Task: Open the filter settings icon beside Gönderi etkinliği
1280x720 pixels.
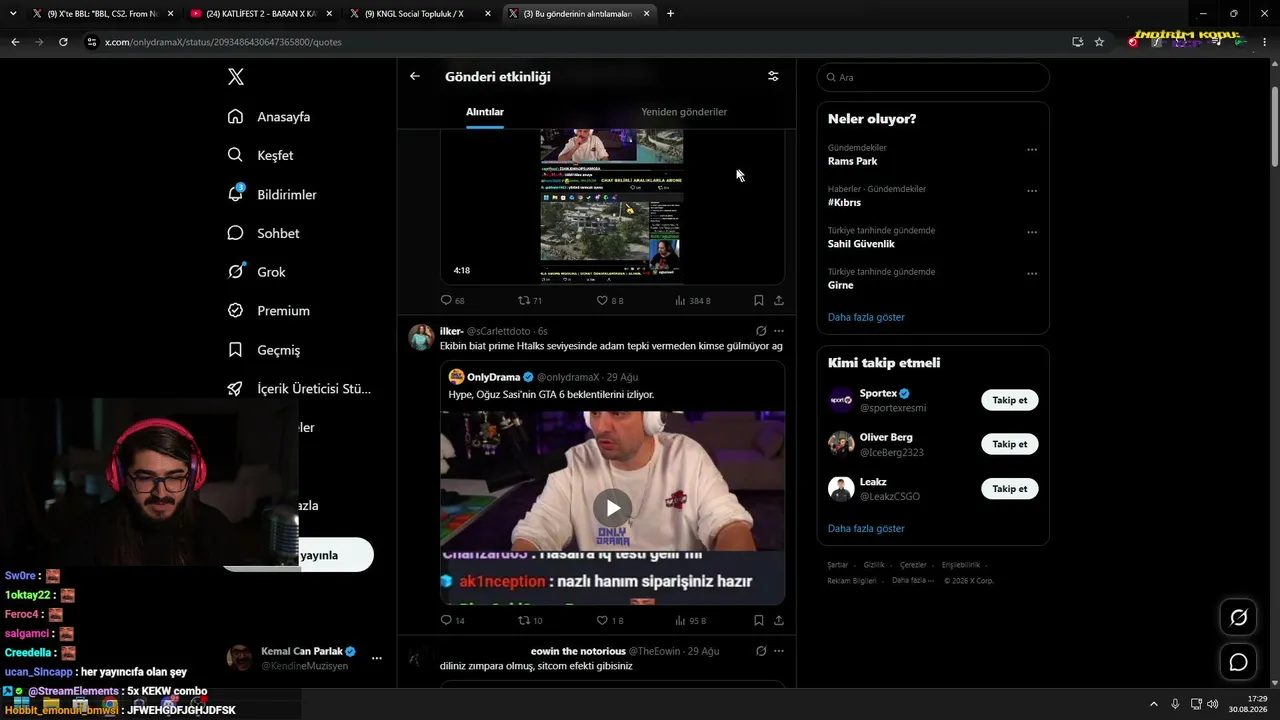Action: pos(773,76)
